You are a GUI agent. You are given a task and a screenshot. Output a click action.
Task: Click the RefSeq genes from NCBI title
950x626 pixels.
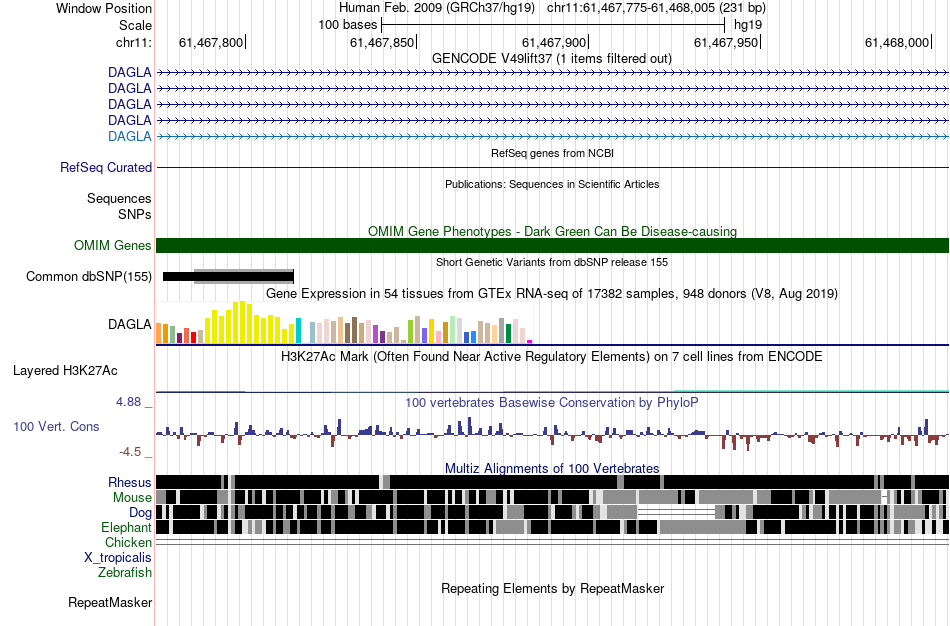[553, 153]
